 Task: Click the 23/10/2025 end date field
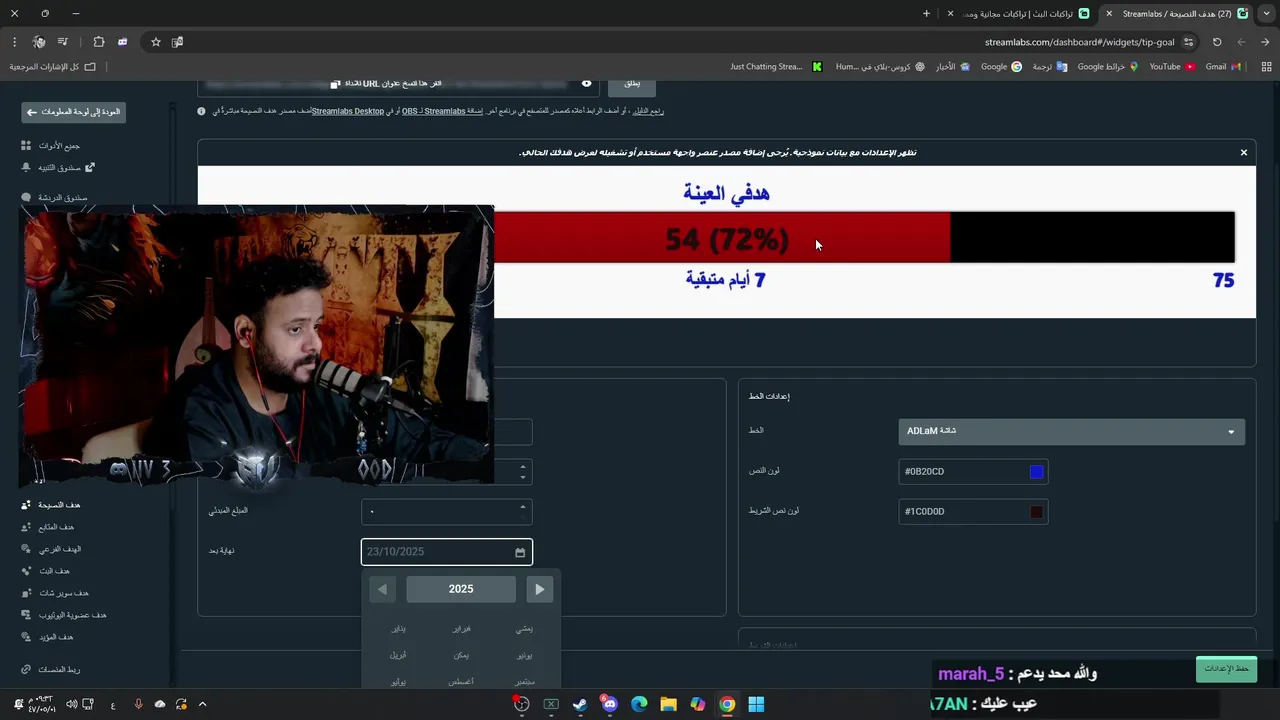pos(447,552)
